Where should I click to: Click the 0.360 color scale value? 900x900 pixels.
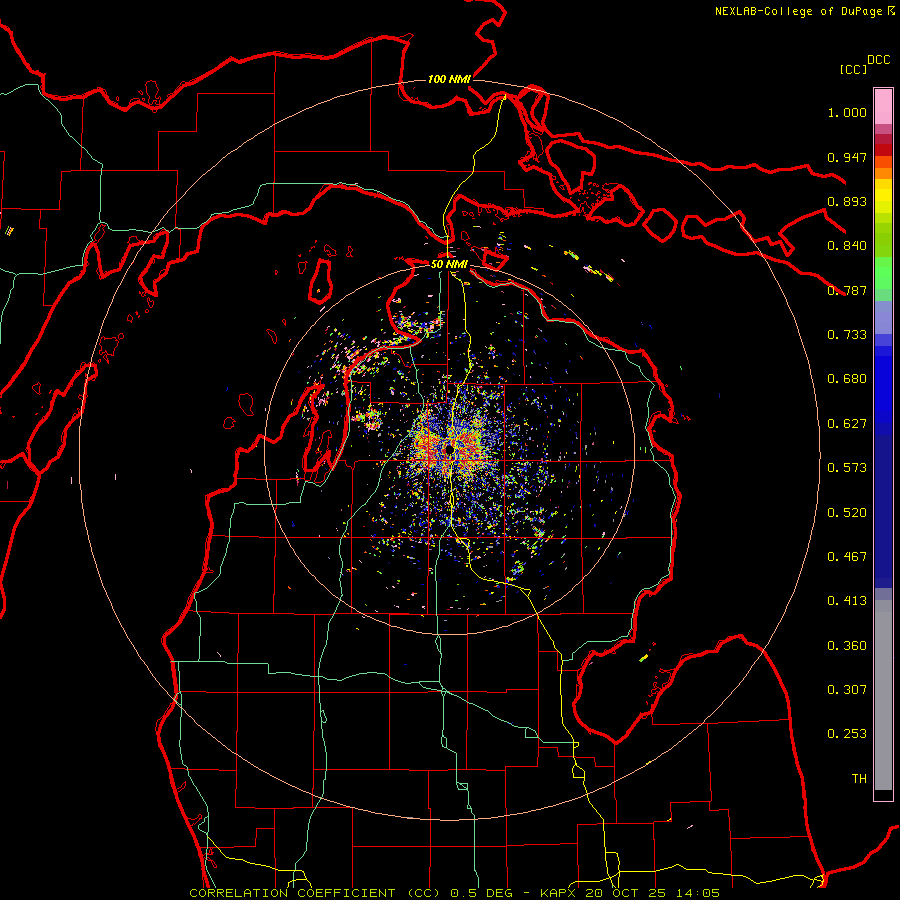click(847, 646)
